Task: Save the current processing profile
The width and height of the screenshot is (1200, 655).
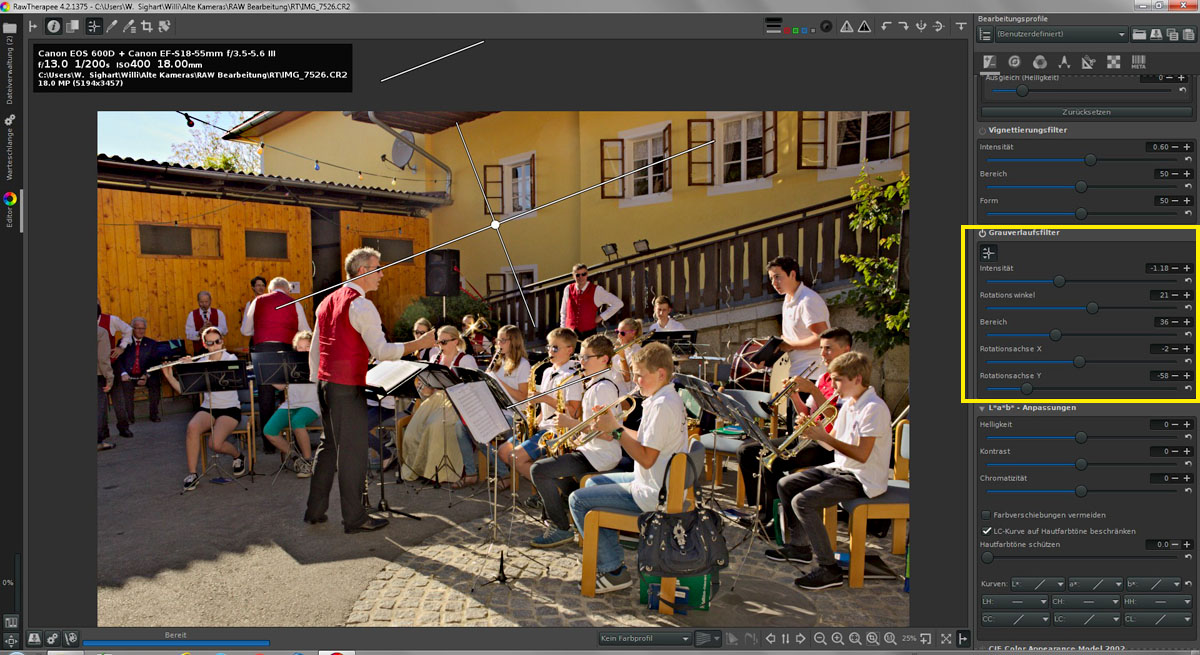Action: [1156, 34]
